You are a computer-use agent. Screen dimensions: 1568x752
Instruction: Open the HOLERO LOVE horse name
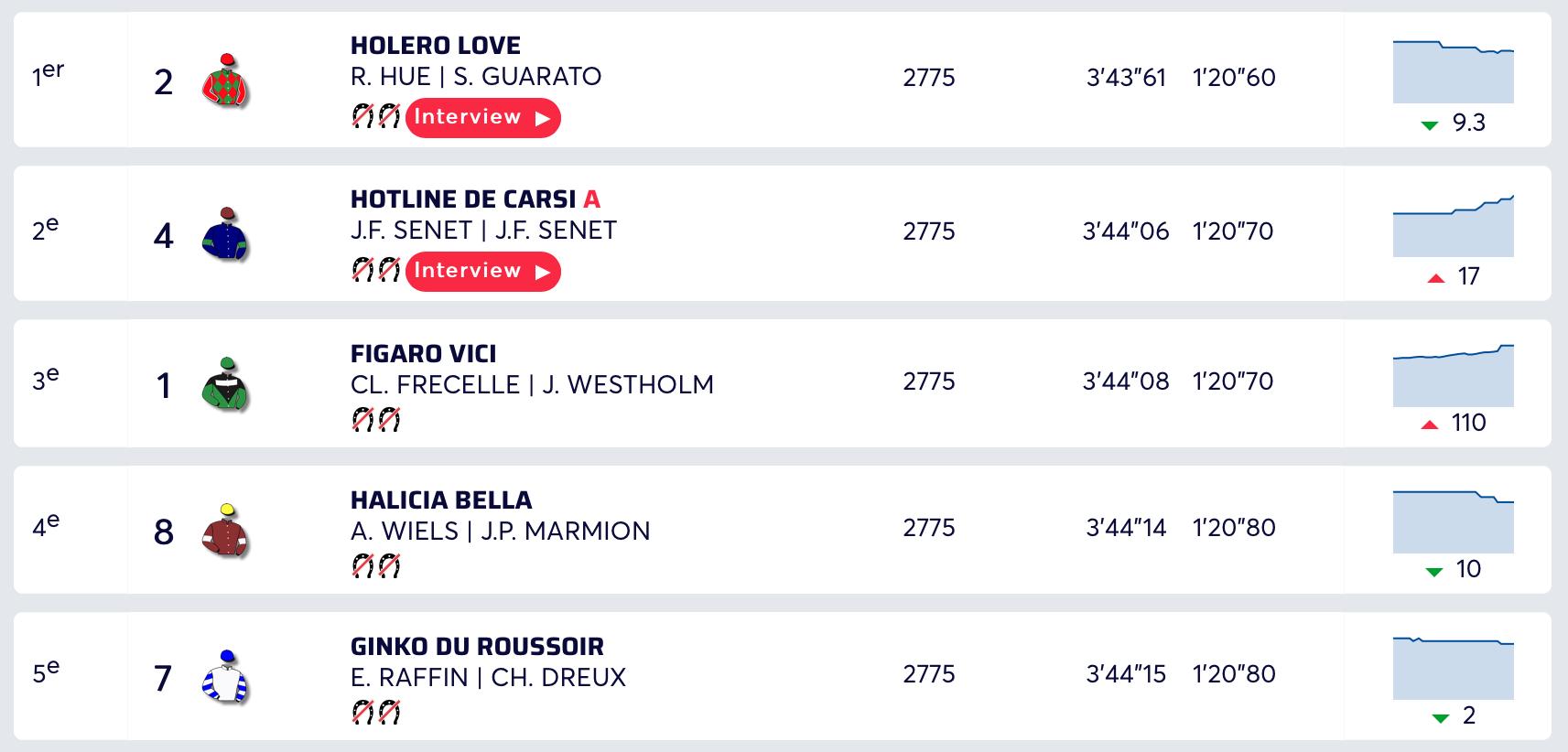pos(436,46)
